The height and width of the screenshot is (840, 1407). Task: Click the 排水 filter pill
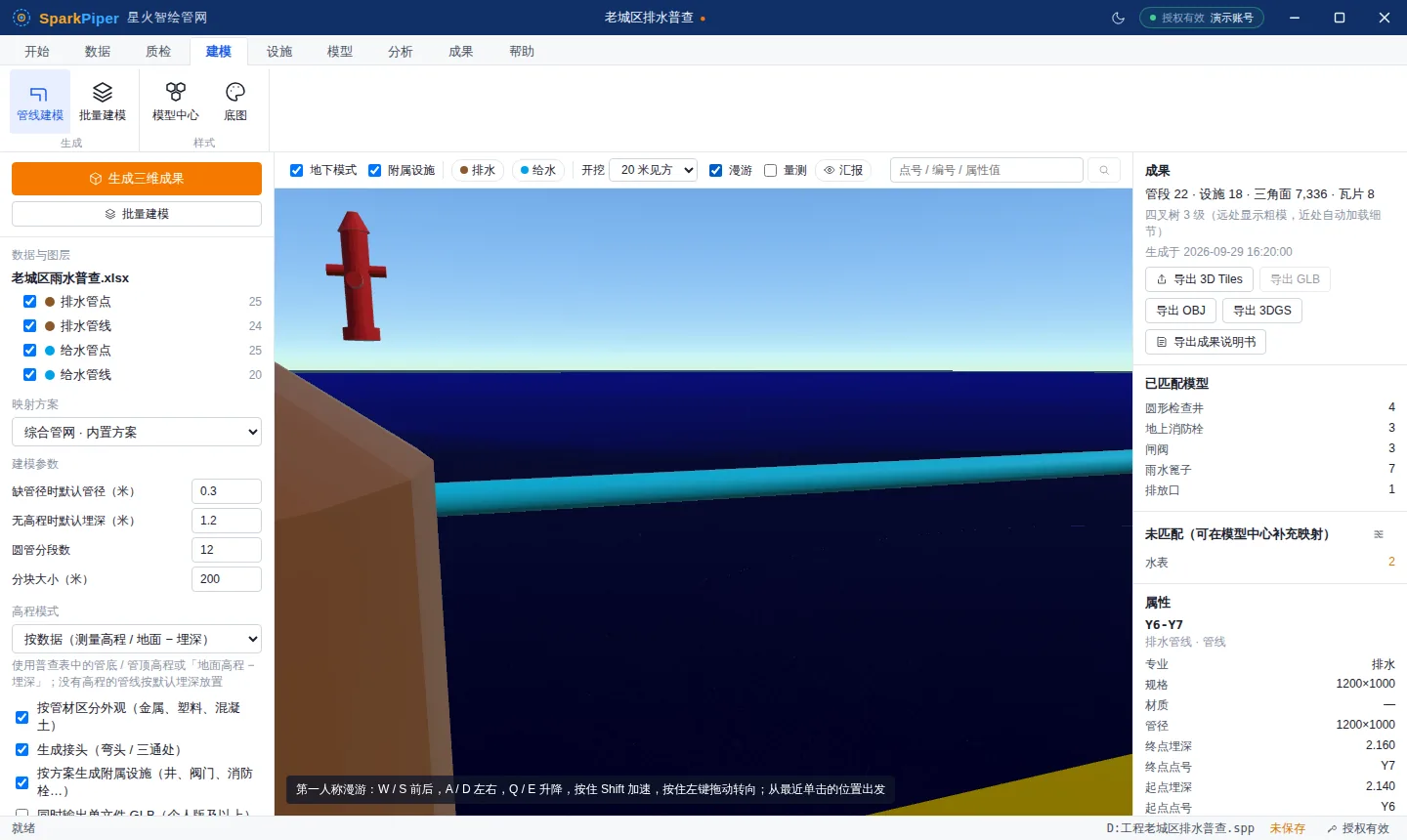tap(478, 170)
